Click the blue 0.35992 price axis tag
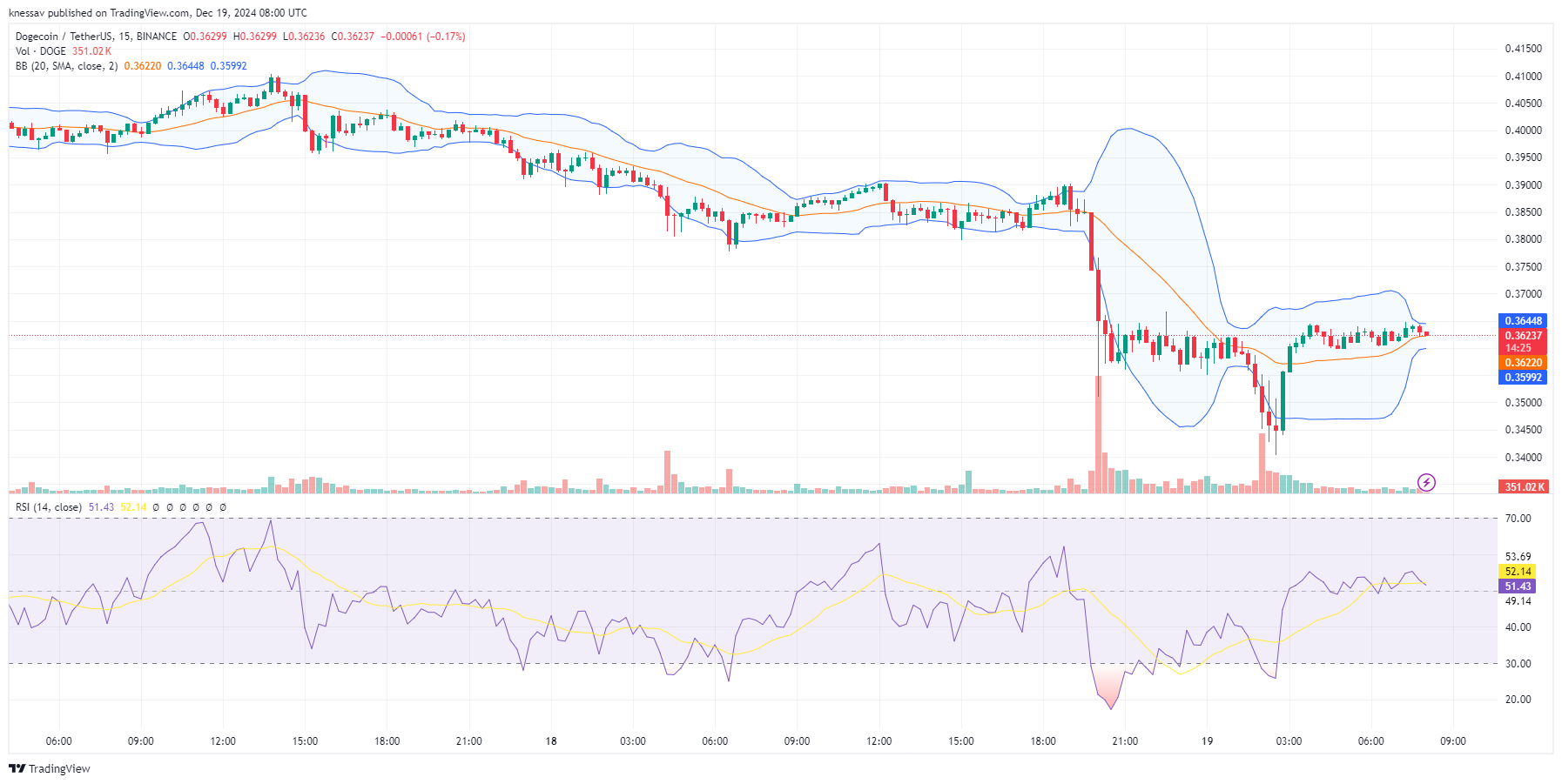This screenshot has height=784, width=1562. pos(1523,378)
